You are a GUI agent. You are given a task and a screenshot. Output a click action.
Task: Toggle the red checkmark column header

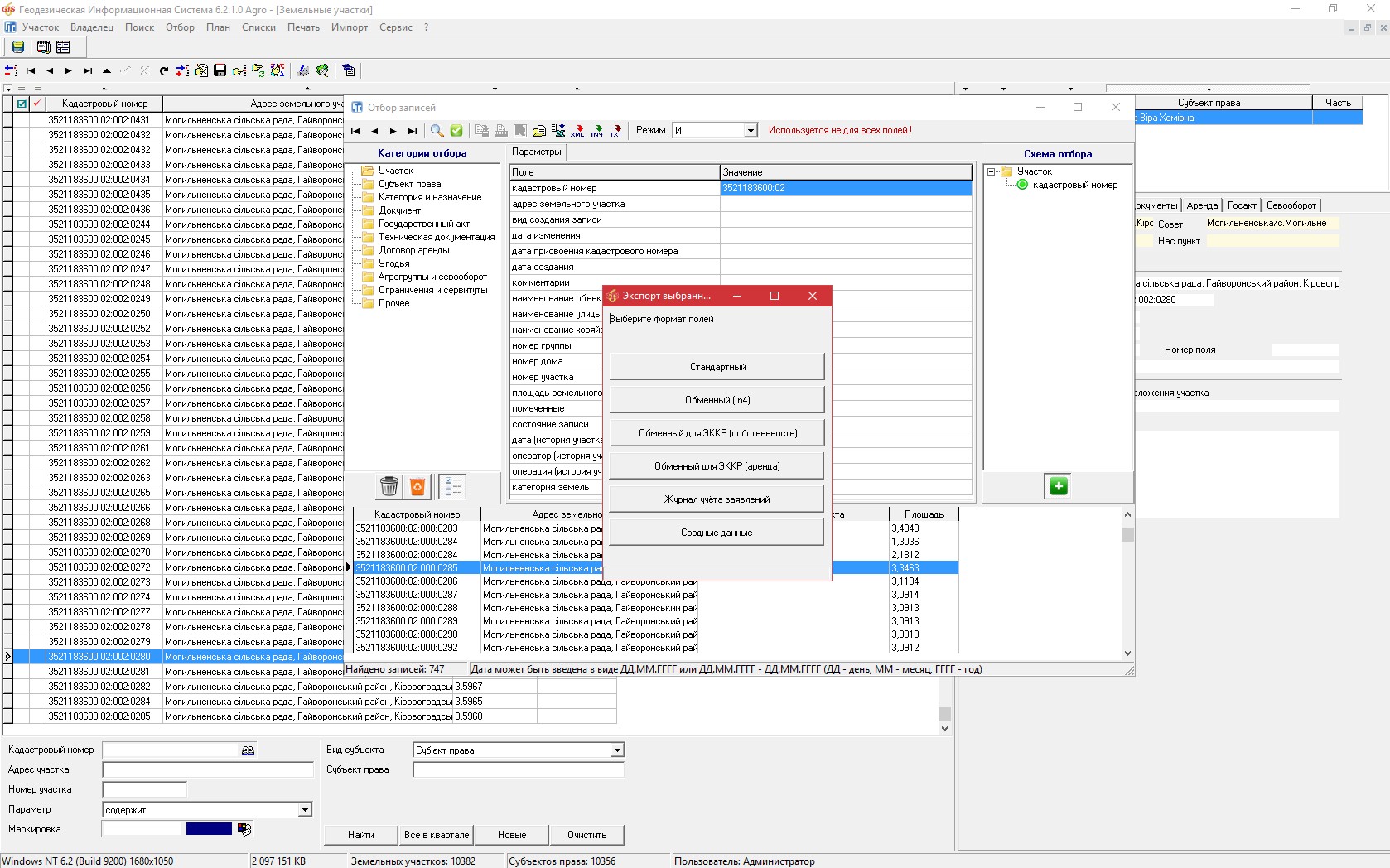37,104
